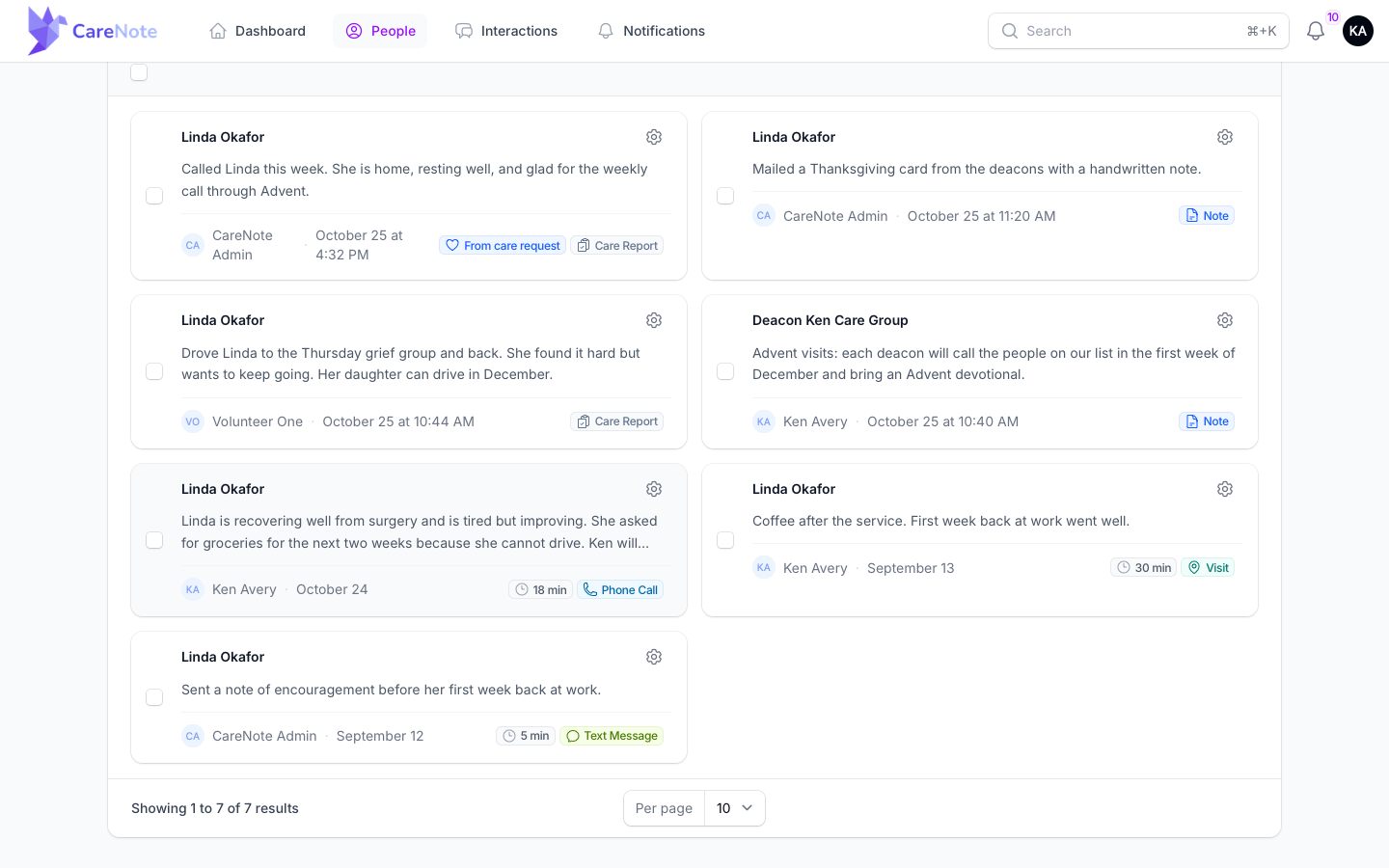Screen dimensions: 1389x868
Task: Open settings gear on the surgery recovery phone call
Action: click(654, 489)
